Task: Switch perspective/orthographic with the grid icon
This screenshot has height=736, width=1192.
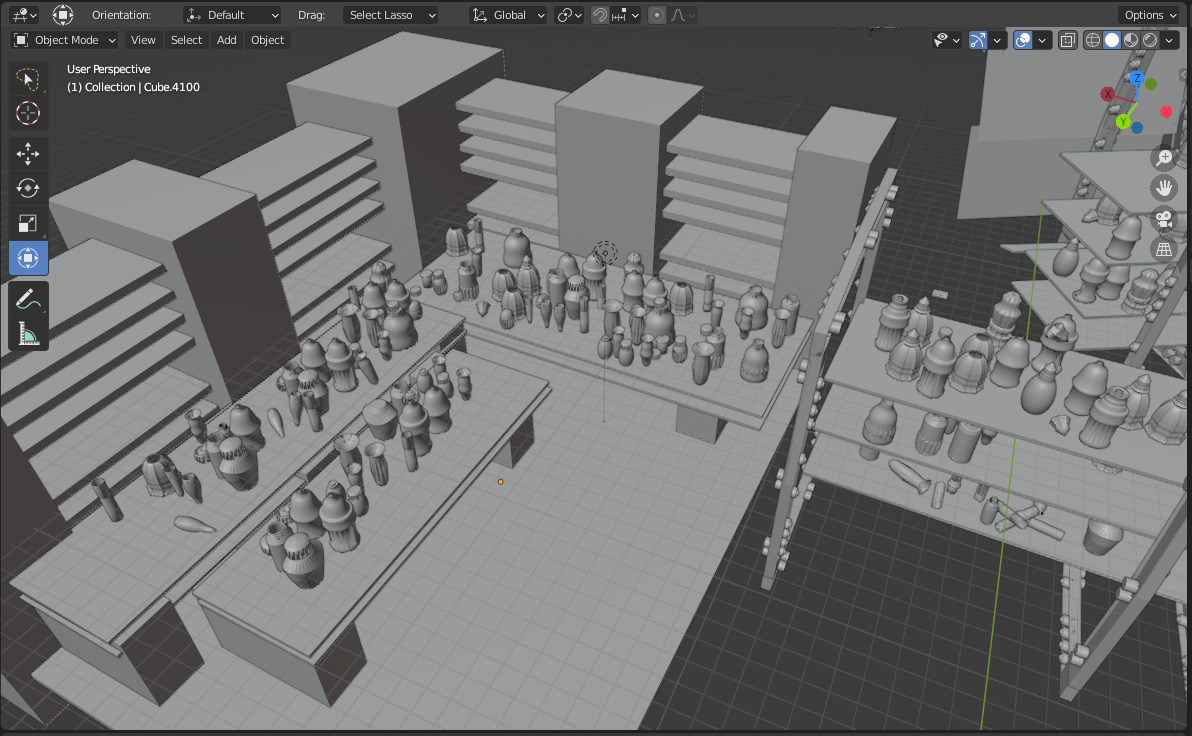Action: [1164, 249]
